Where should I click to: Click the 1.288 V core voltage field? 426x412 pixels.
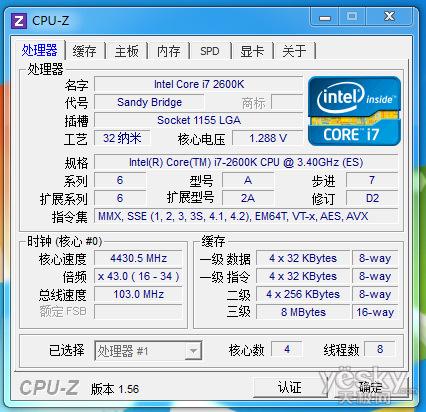(268, 138)
